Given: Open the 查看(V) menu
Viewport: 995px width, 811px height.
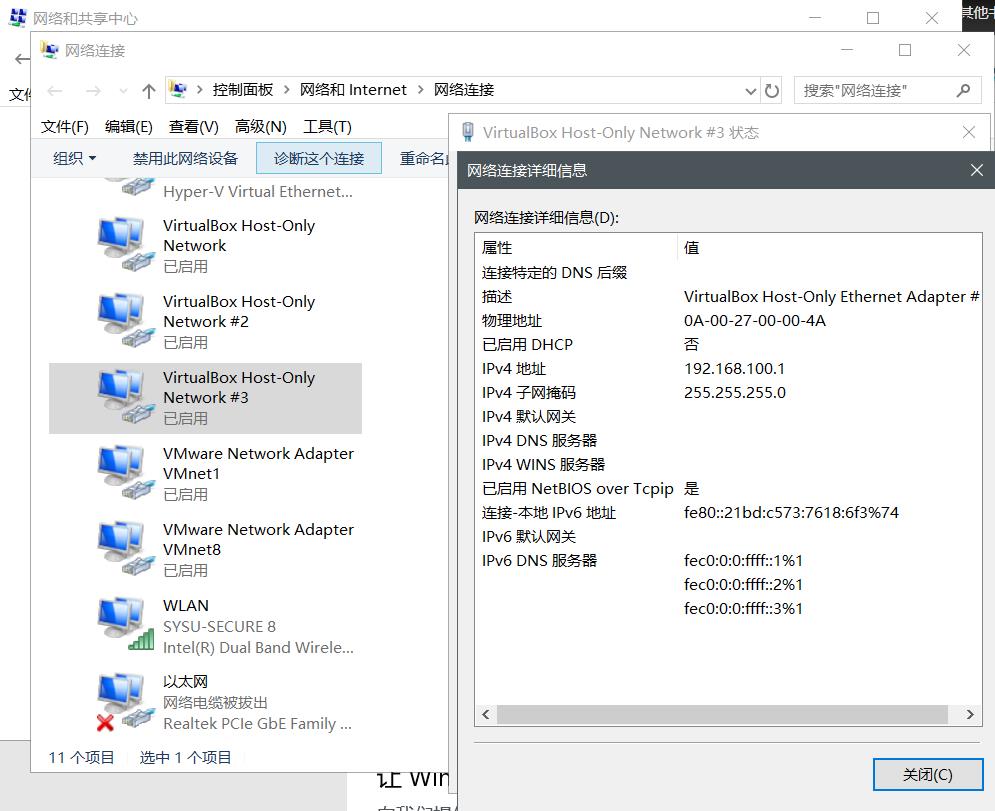Looking at the screenshot, I should click(x=194, y=127).
